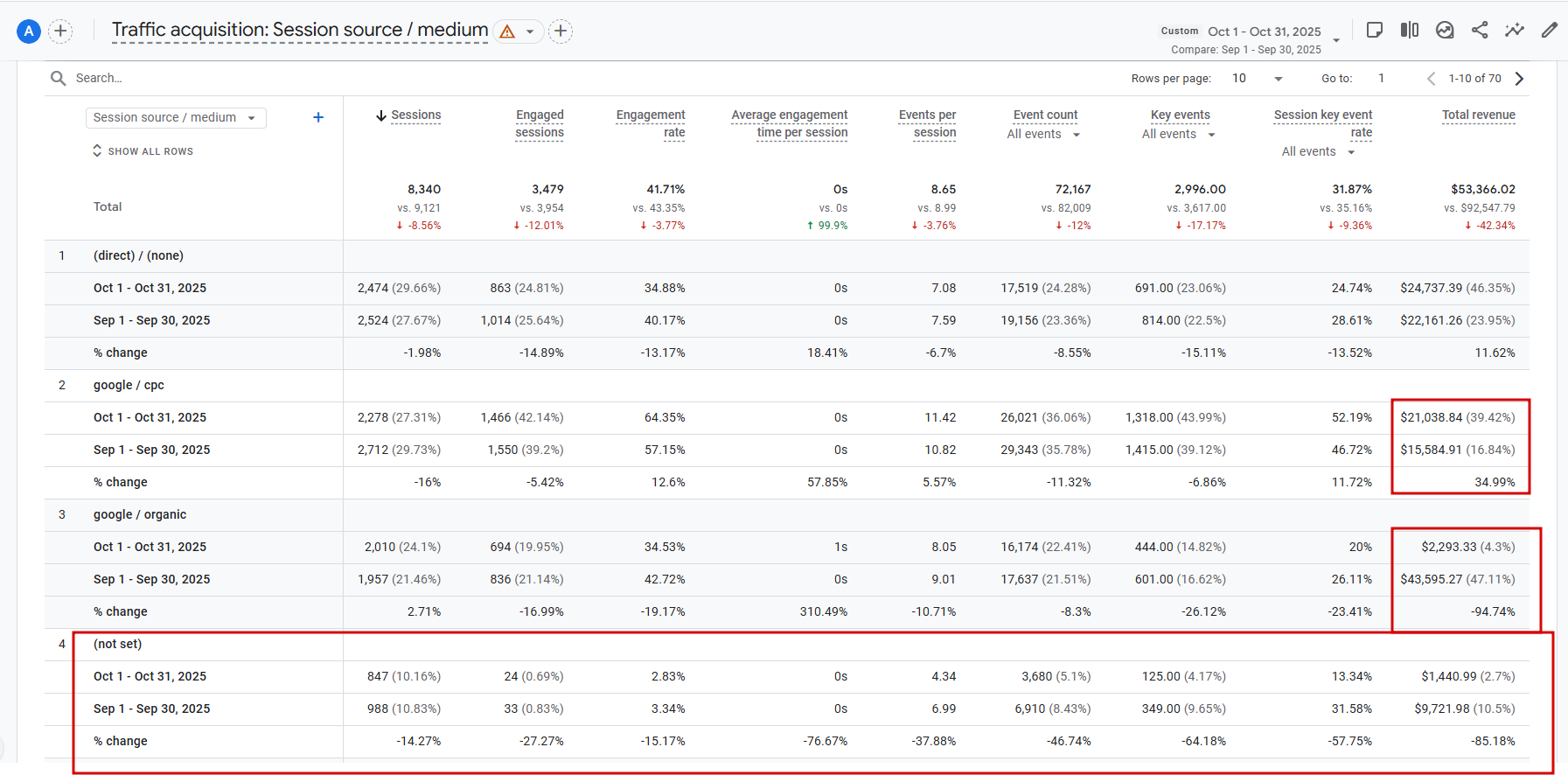This screenshot has height=775, width=1568.
Task: Share this report
Action: pos(1480,31)
